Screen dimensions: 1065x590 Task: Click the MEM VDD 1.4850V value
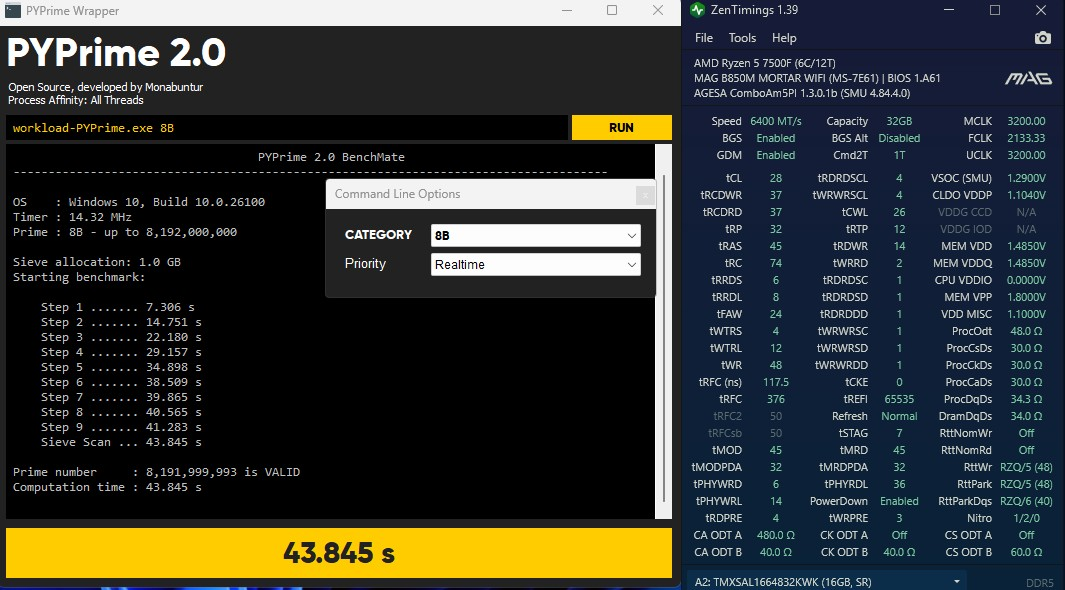click(x=1026, y=246)
